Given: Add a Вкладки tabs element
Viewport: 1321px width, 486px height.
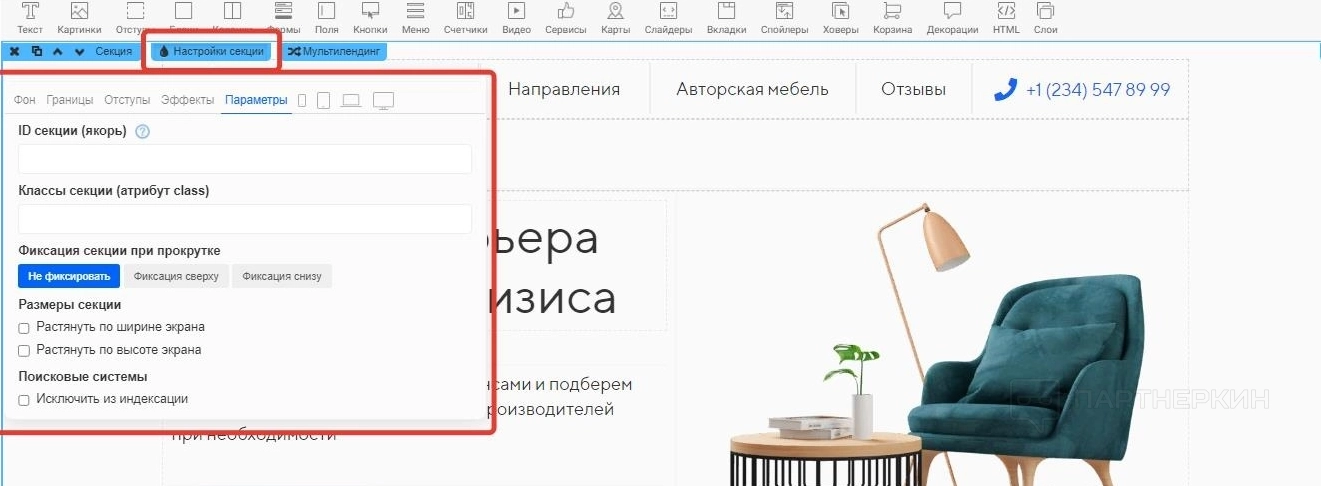Looking at the screenshot, I should 726,18.
